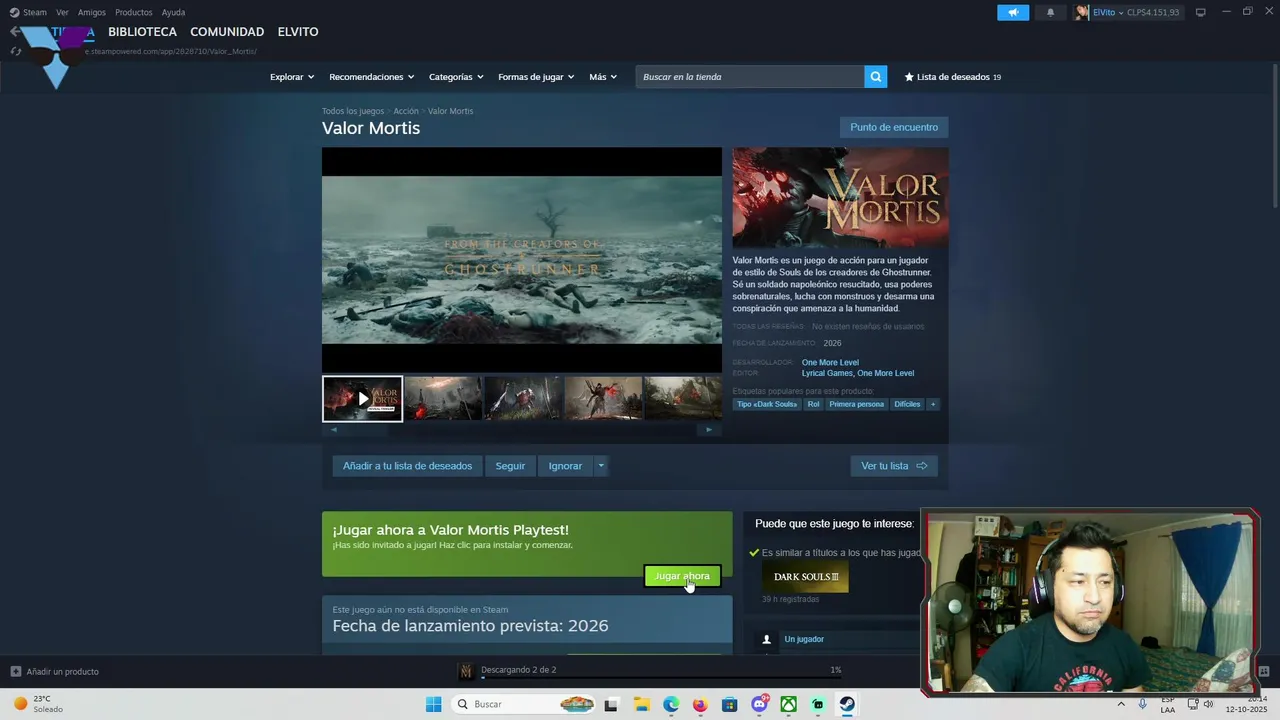Switch to the ELVITO profile tab

[x=298, y=32]
